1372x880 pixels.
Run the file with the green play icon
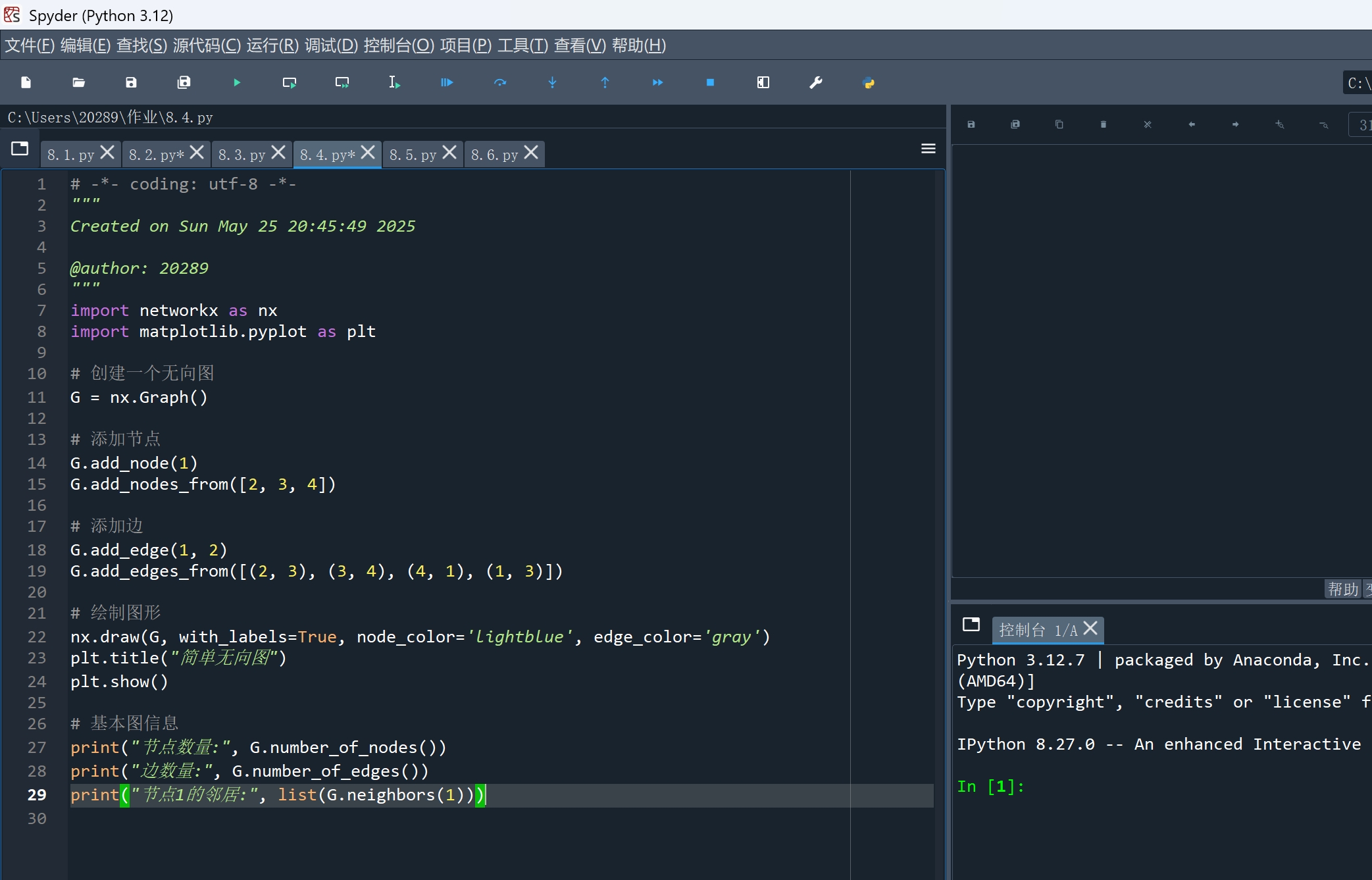pyautogui.click(x=237, y=82)
